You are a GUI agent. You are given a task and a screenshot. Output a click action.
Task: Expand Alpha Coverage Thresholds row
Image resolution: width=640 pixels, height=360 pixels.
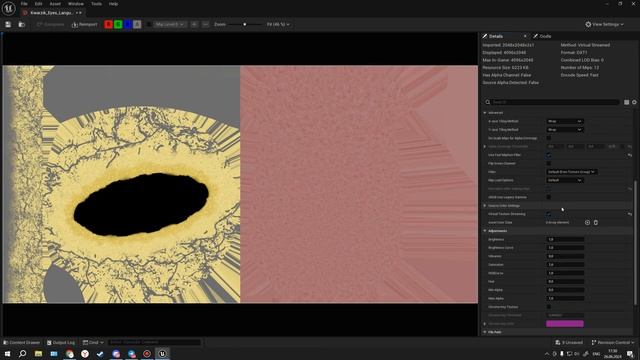485,147
